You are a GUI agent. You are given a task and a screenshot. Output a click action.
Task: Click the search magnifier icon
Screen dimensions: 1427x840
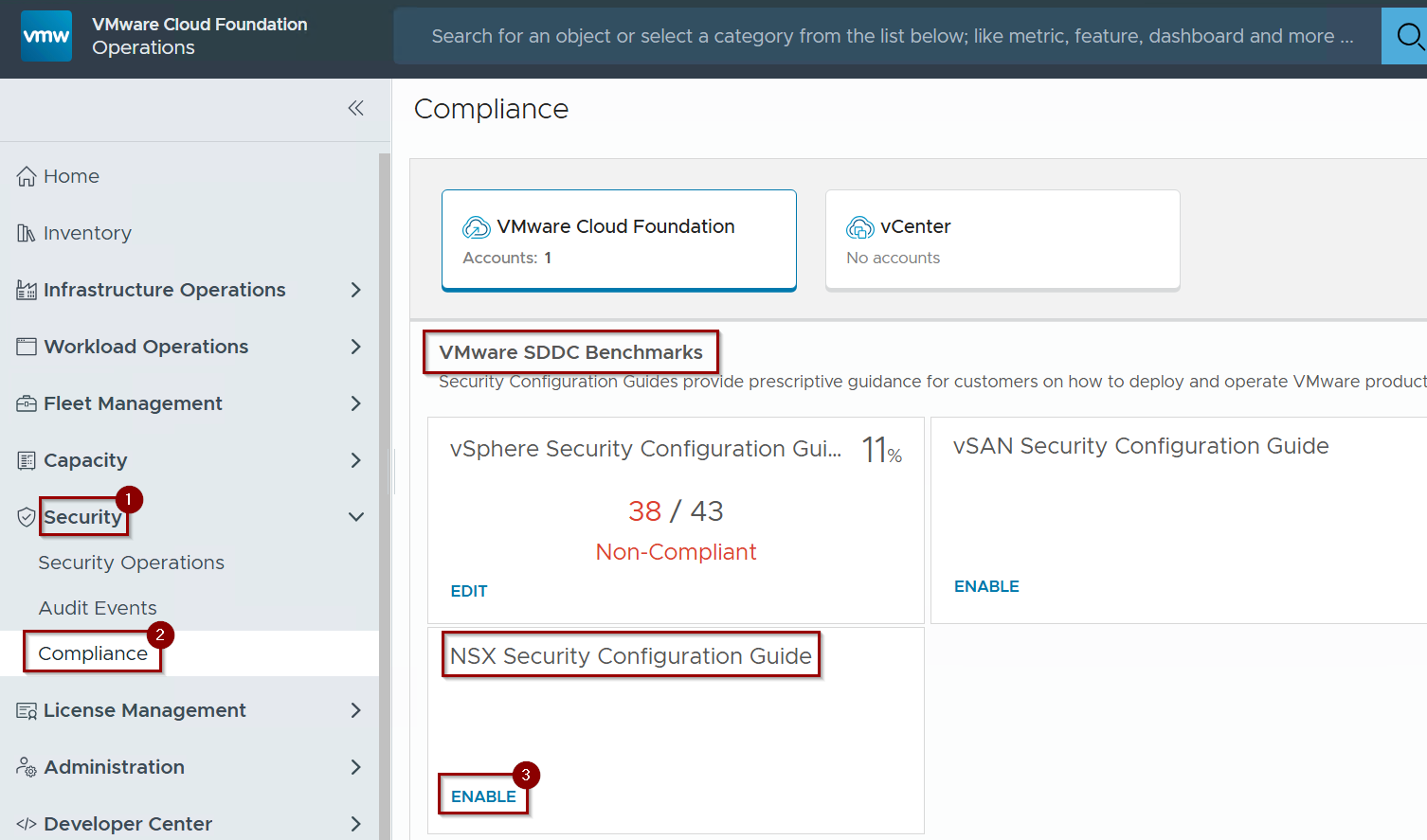click(x=1408, y=36)
